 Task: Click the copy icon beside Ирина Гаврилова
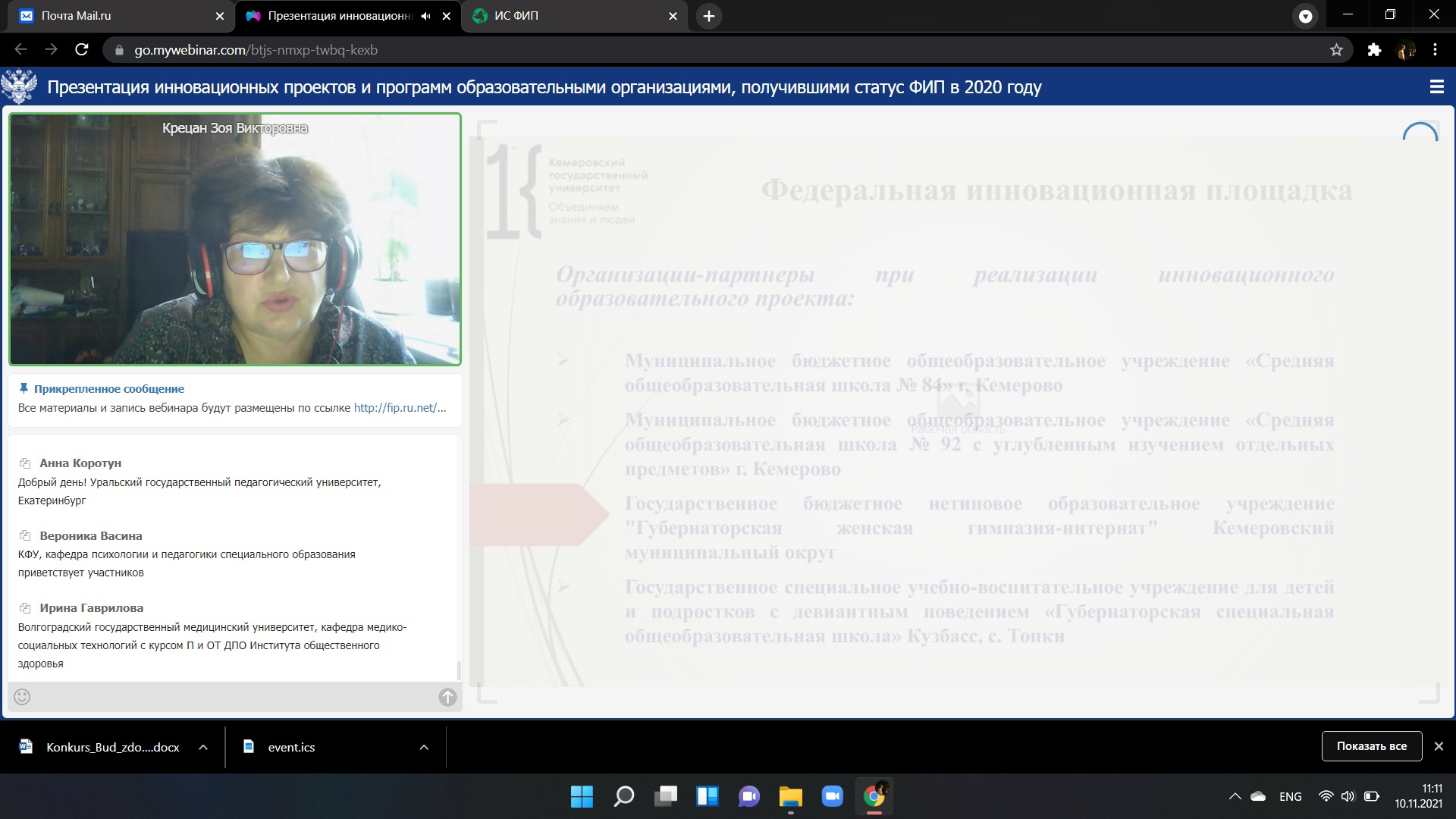click(x=25, y=608)
